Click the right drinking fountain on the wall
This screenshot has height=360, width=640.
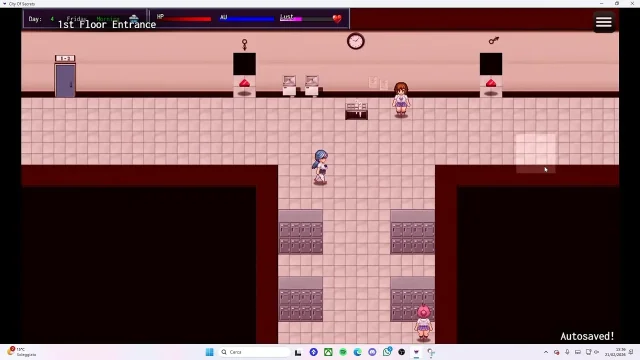(x=312, y=85)
